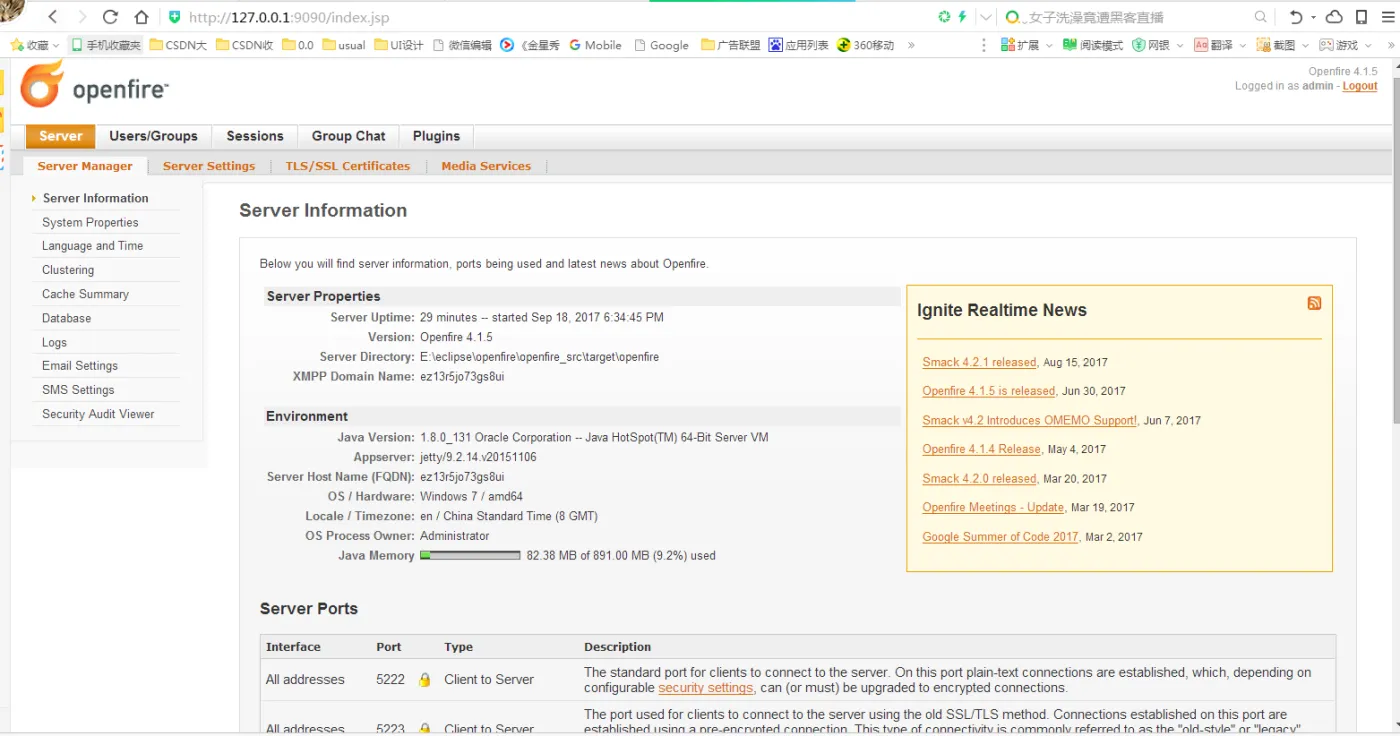
Task: Open the CSDN收 bookmark folder
Action: coord(245,45)
